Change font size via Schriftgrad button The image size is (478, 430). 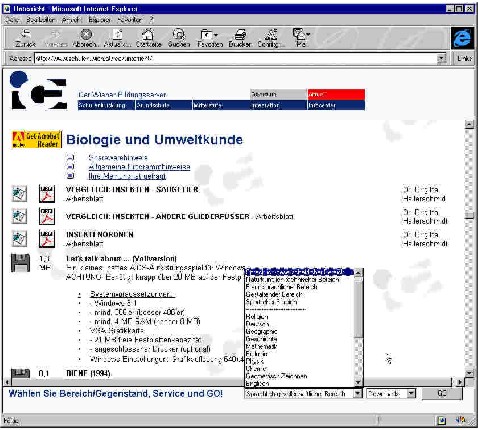point(271,38)
